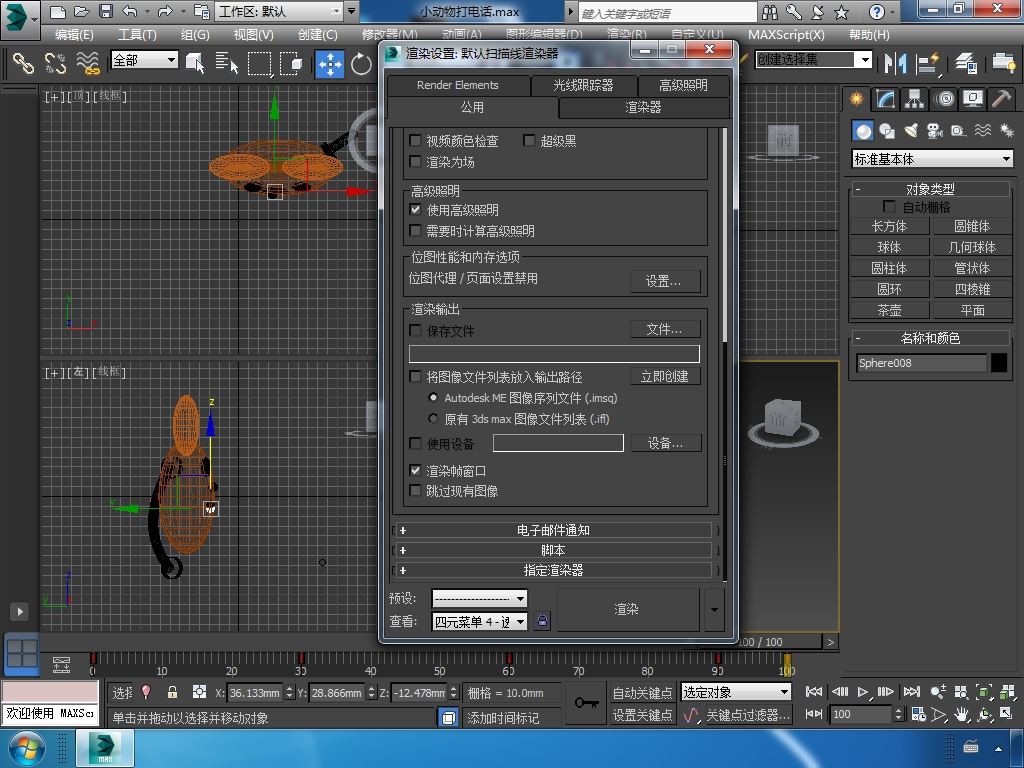Select 原有 3ds max 图像文件列表 radio button
Image resolution: width=1024 pixels, height=768 pixels.
[432, 419]
